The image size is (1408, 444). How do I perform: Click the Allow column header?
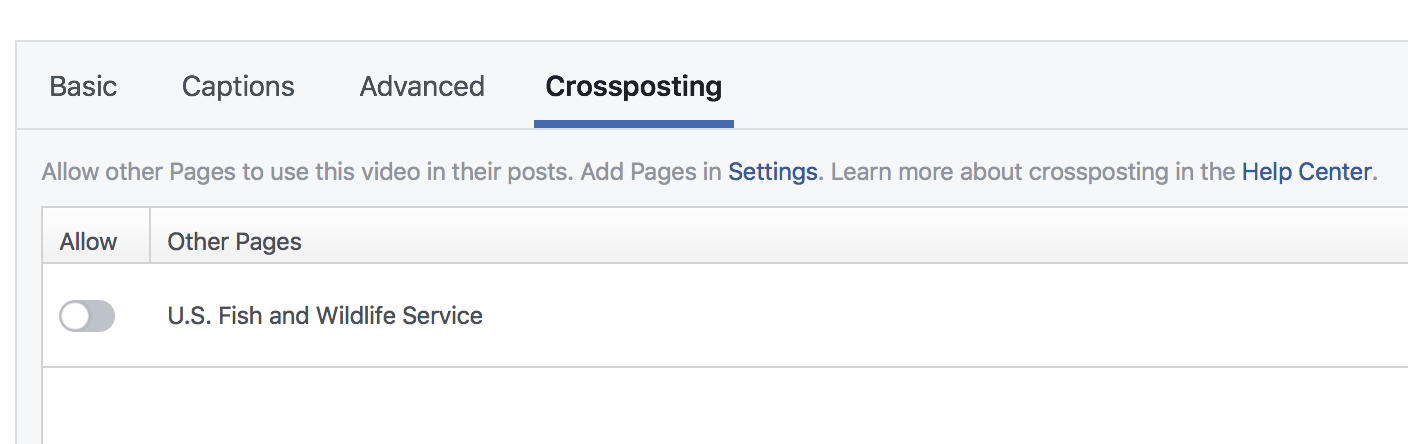point(88,241)
